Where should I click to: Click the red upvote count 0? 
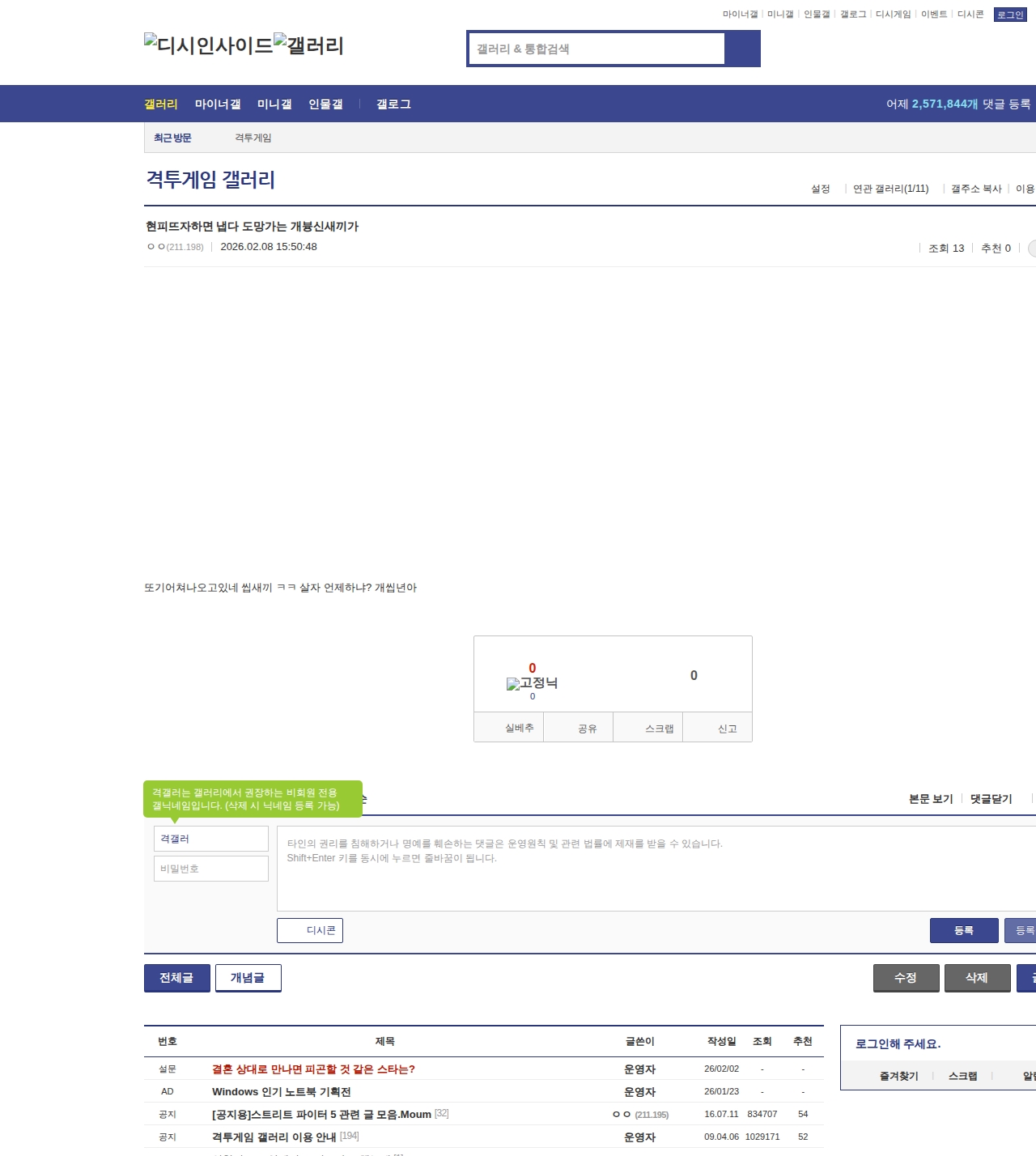533,669
